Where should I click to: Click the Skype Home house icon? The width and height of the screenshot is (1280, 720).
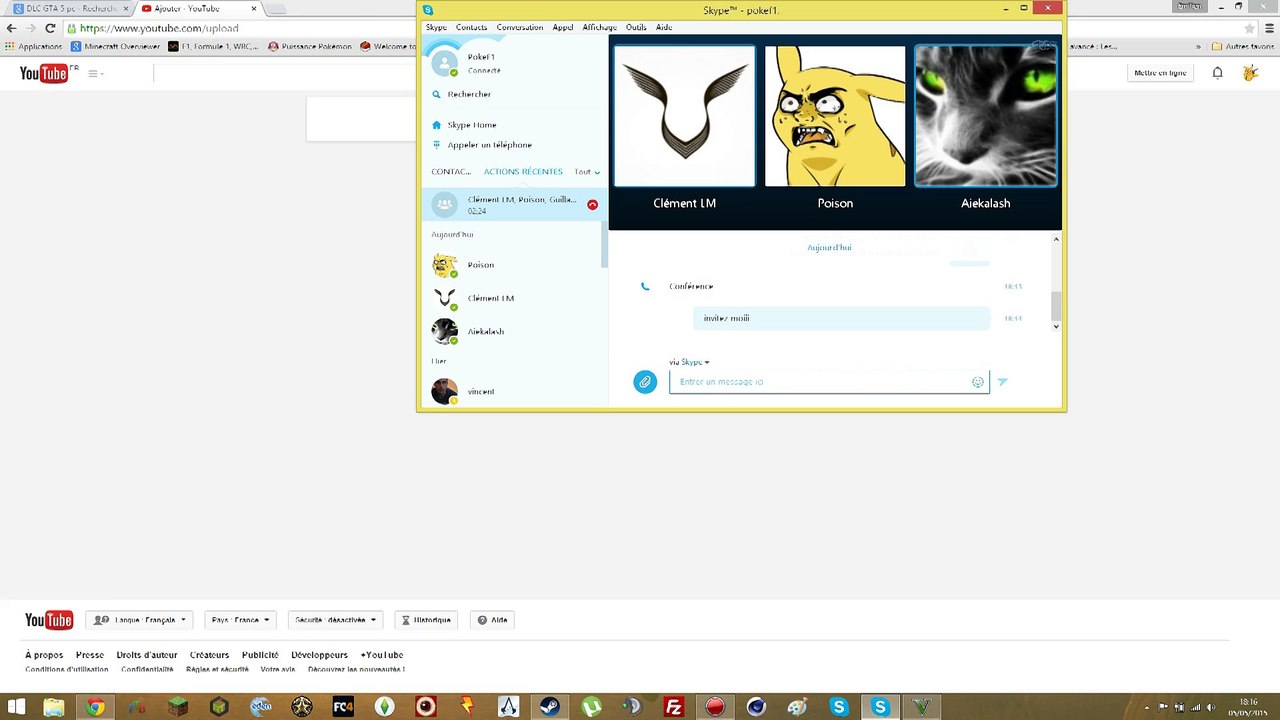(436, 125)
